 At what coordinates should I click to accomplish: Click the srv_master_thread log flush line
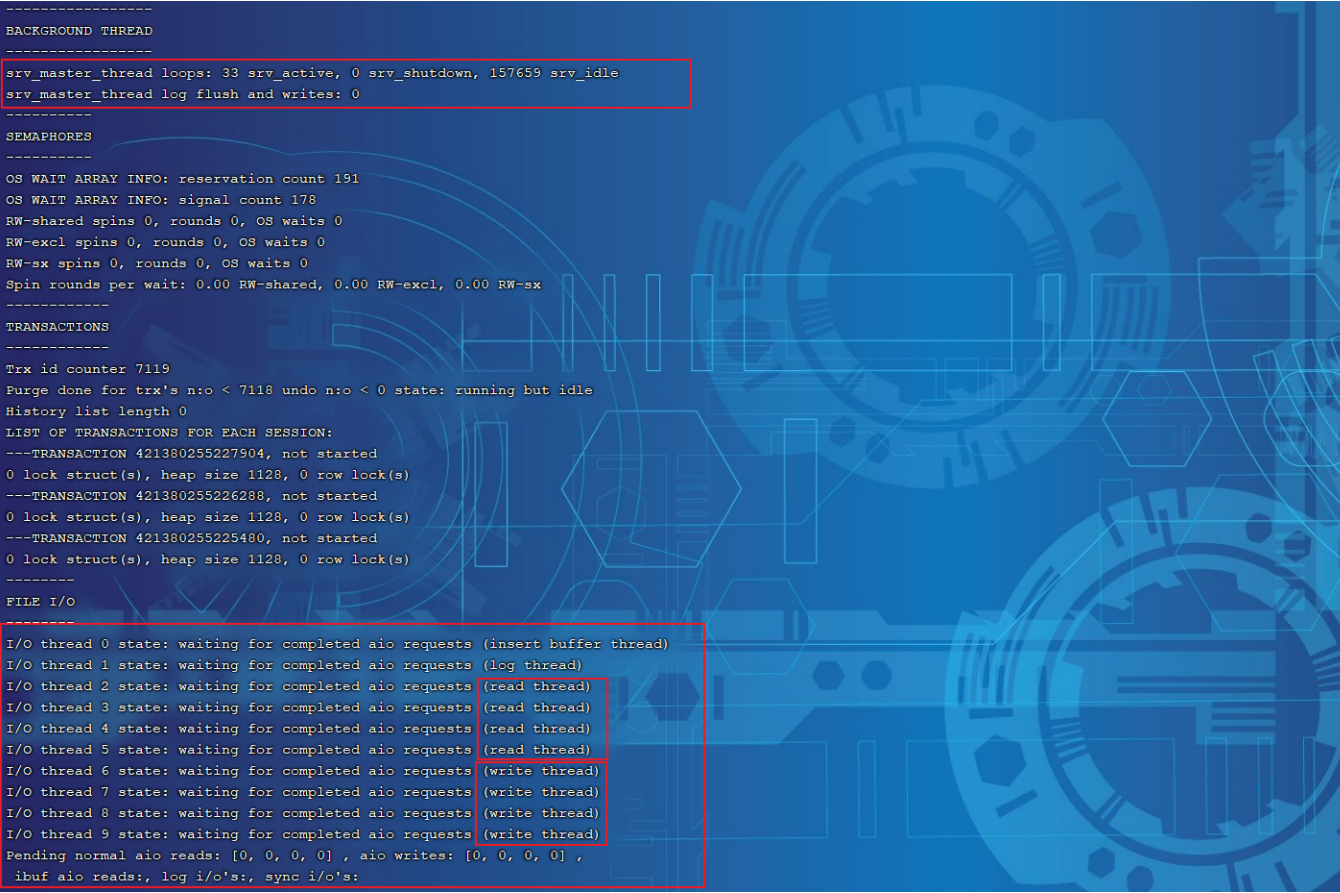click(183, 94)
